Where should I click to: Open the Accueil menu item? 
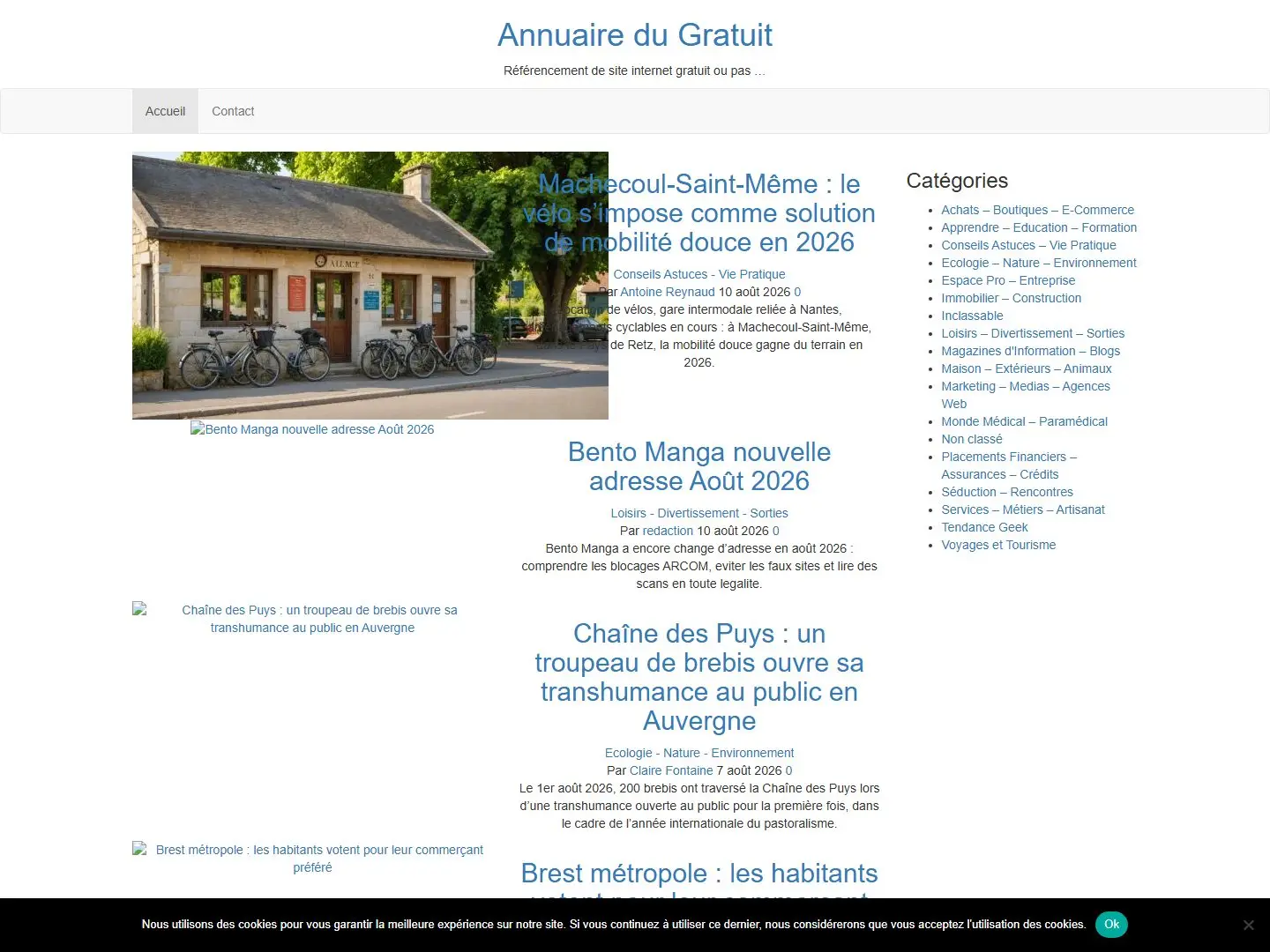coord(165,111)
